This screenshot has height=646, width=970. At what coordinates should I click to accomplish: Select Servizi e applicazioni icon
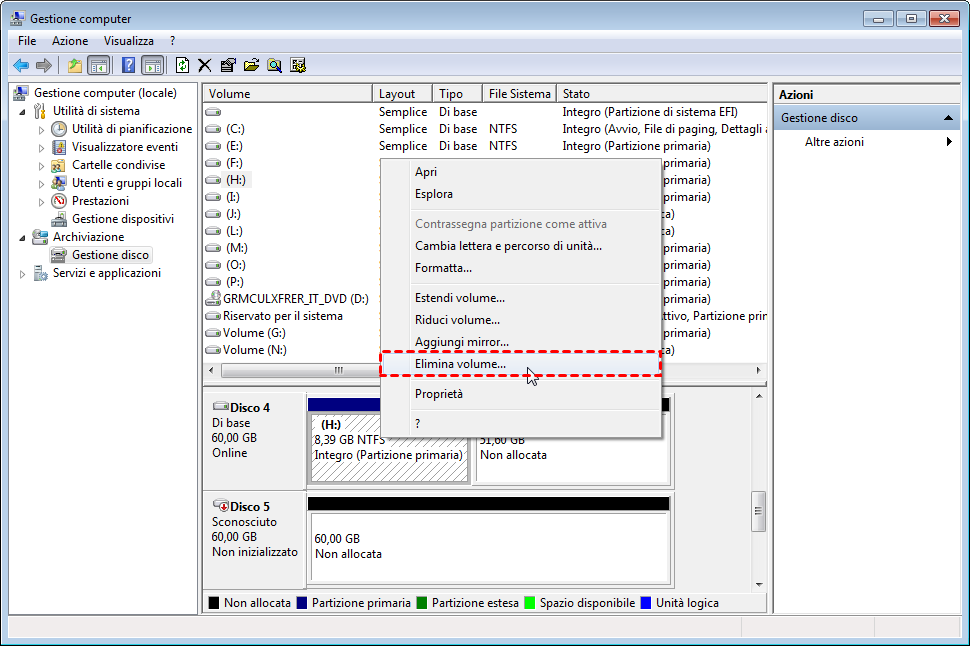[x=40, y=273]
